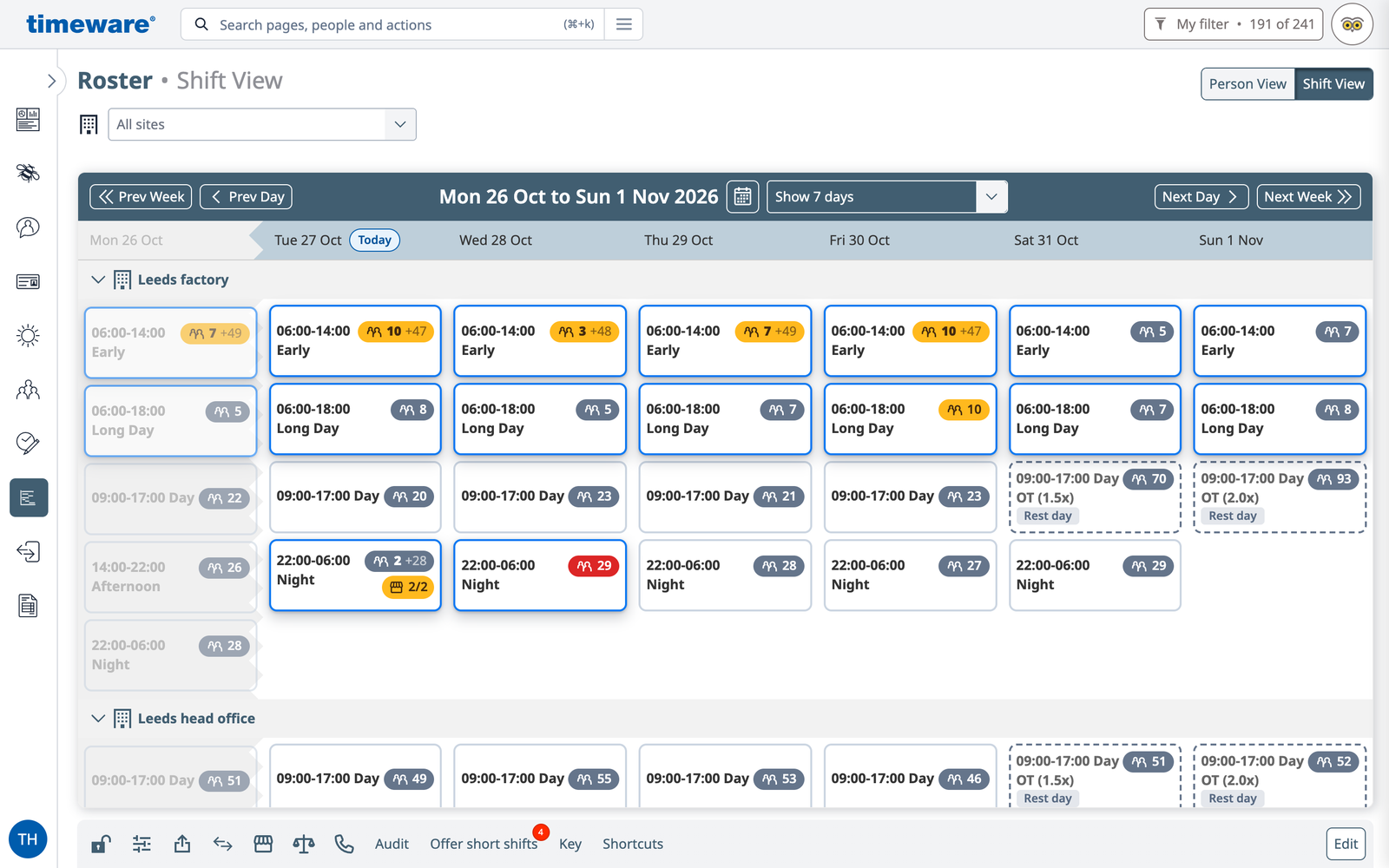
Task: Click the exit arrow sidebar icon
Action: coord(28,552)
